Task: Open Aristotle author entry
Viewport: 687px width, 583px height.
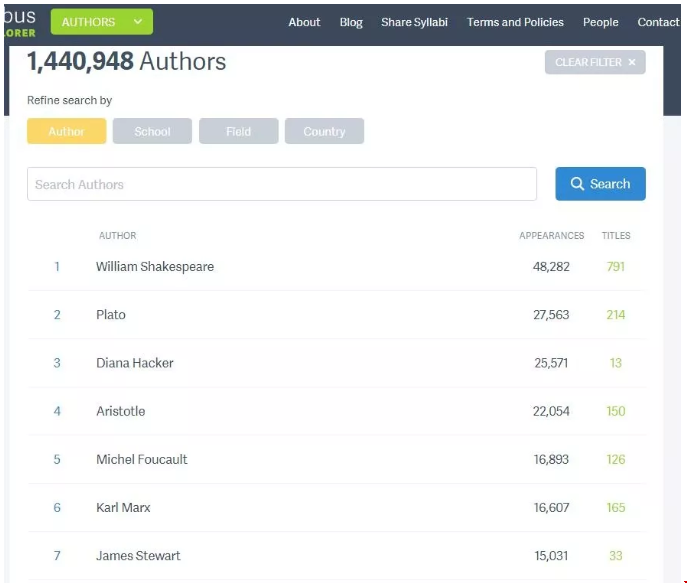Action: coord(120,411)
